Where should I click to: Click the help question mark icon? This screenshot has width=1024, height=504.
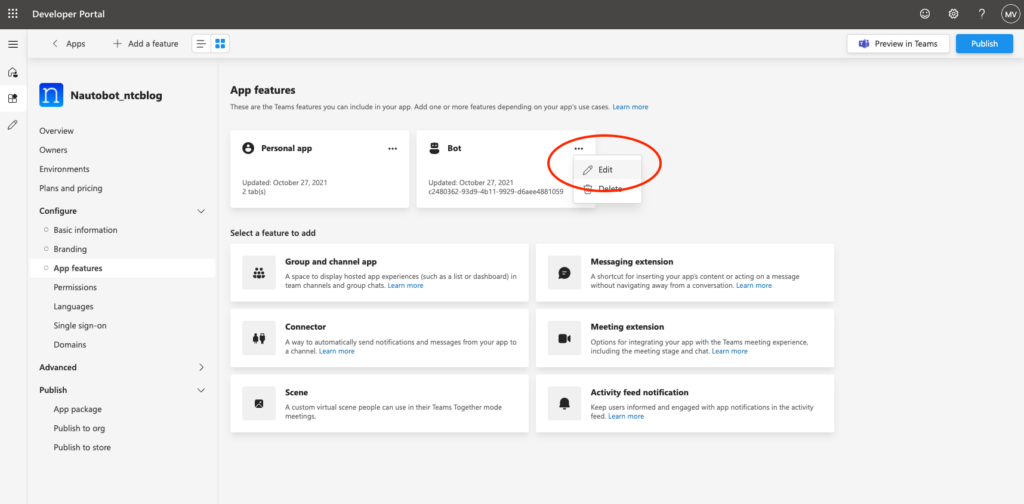(x=982, y=14)
